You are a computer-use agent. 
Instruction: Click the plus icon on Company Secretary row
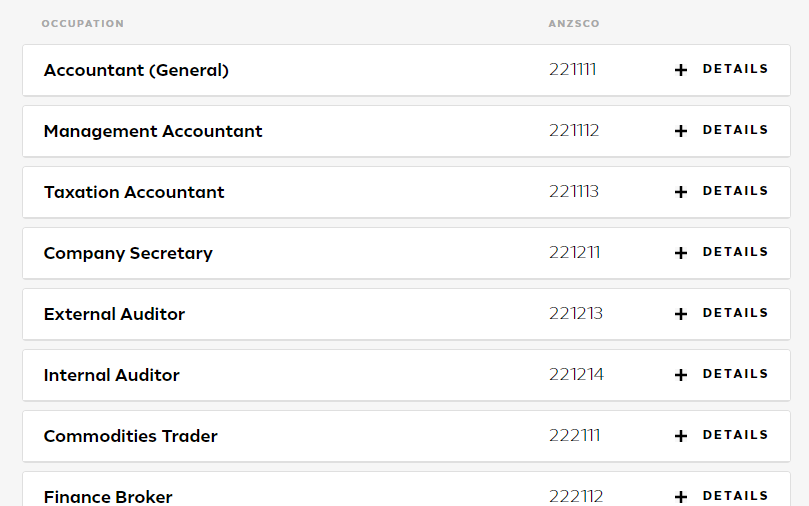click(681, 253)
